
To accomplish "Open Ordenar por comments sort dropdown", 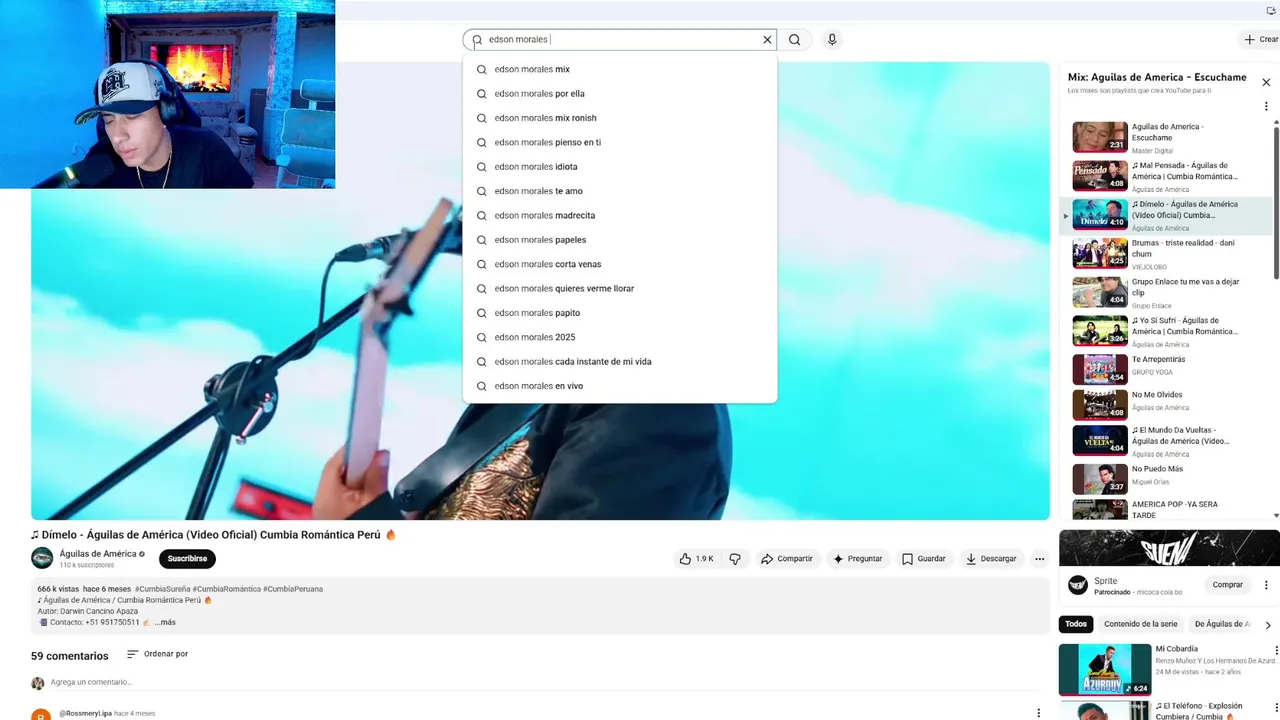I will coord(157,654).
